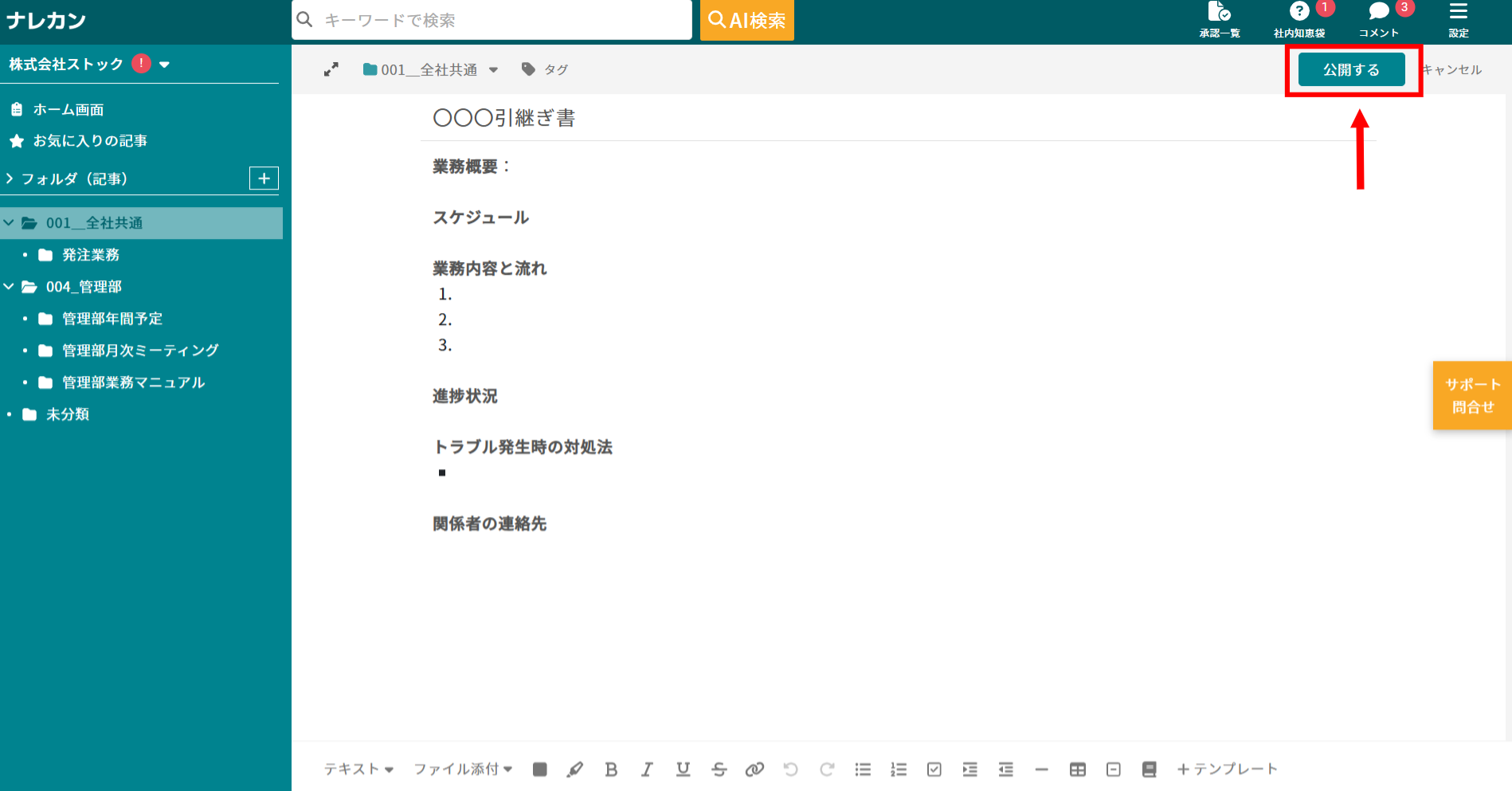This screenshot has width=1512, height=791.
Task: Click the undo arrow icon
Action: pos(790,769)
